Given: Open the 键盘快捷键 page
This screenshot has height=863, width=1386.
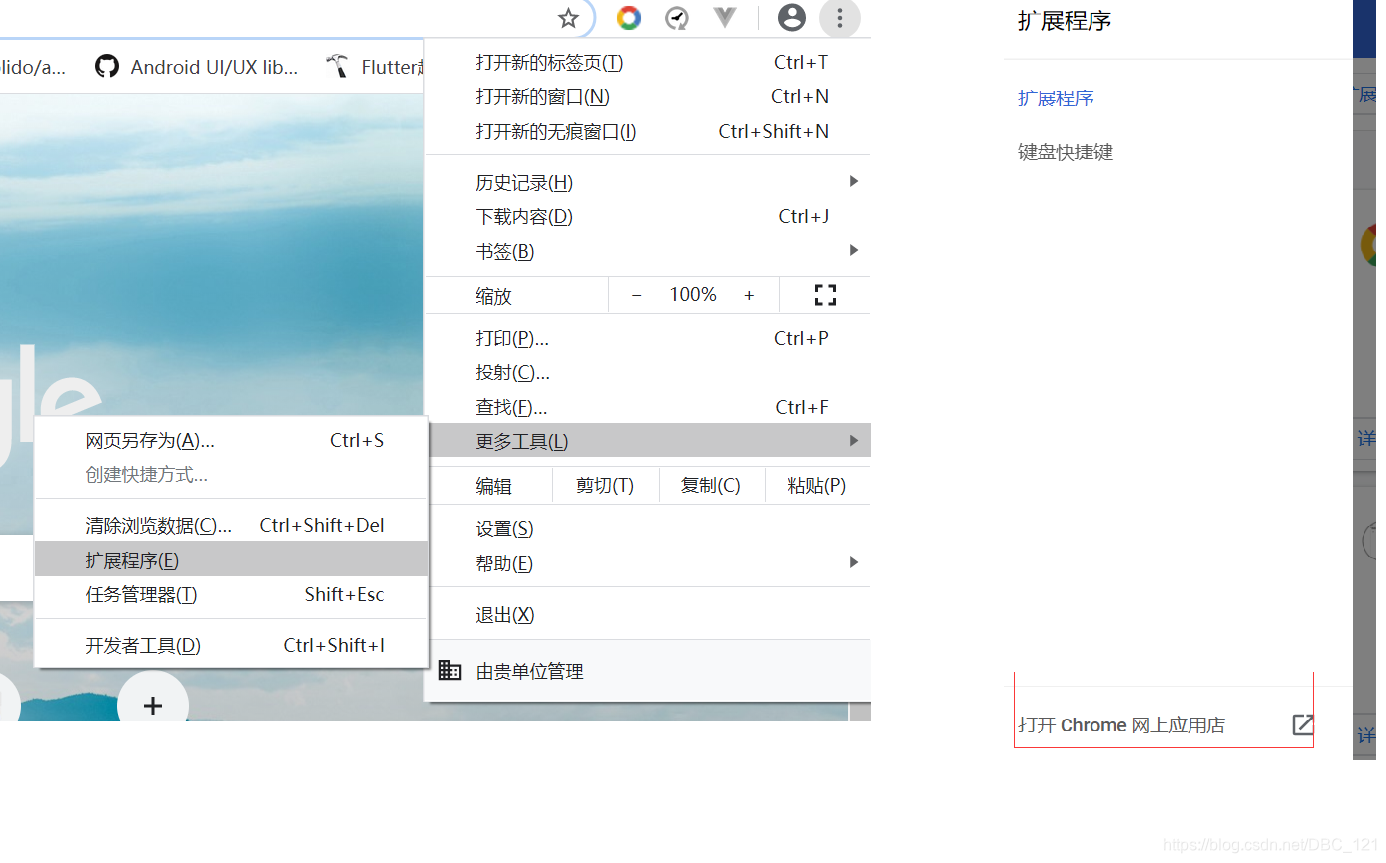Looking at the screenshot, I should click(1064, 151).
